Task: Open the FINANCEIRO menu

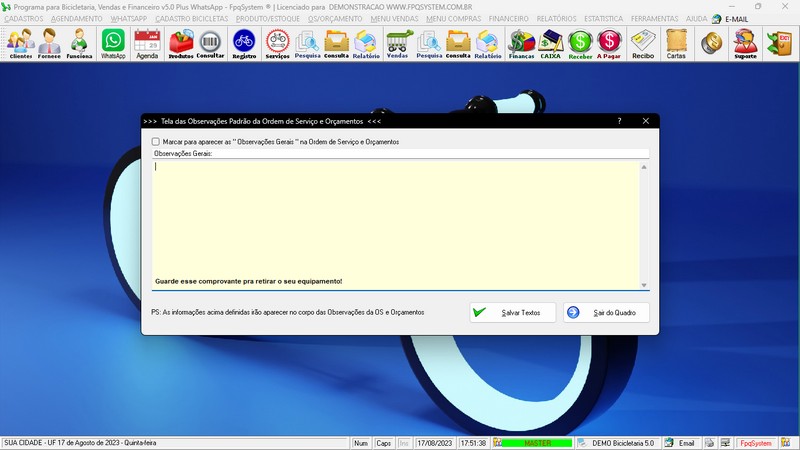Action: click(508, 19)
